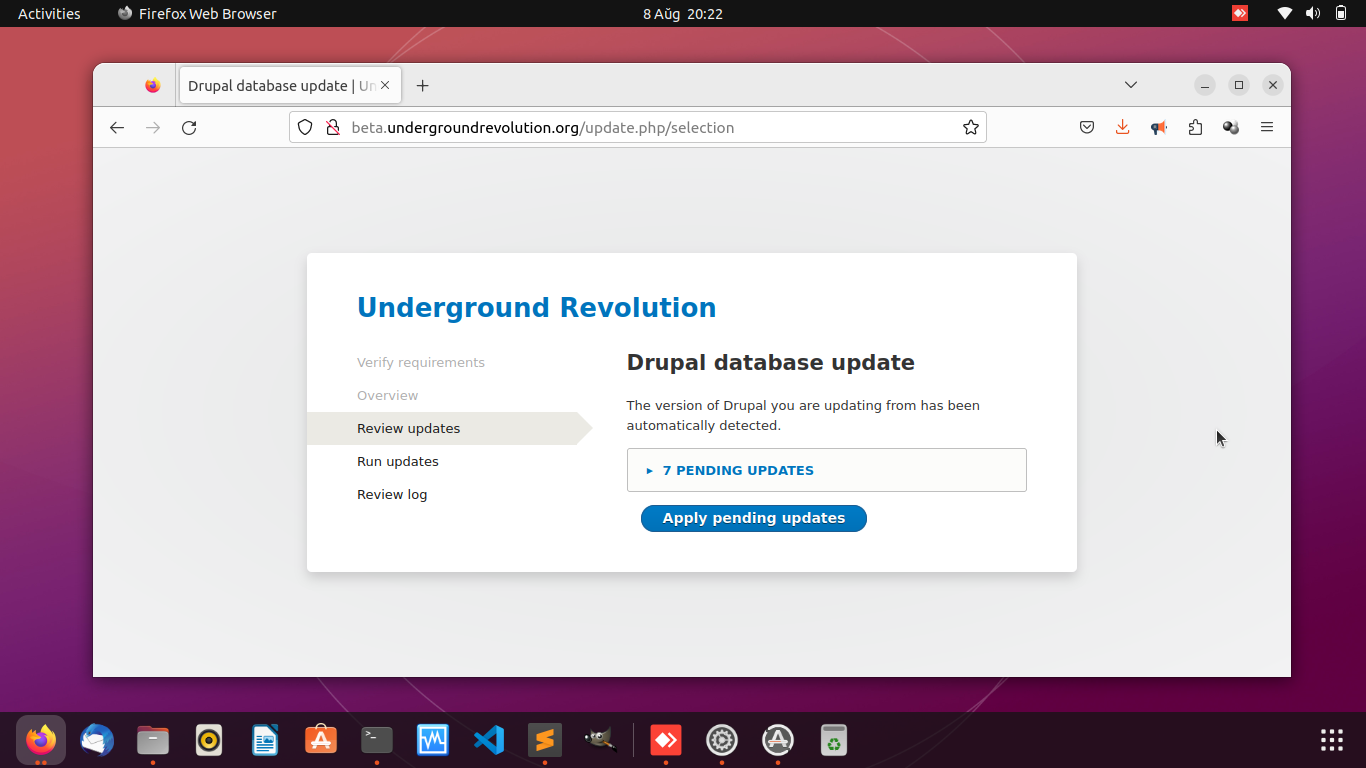This screenshot has width=1366, height=768.
Task: Click the Drupal database update heading
Action: (x=771, y=362)
